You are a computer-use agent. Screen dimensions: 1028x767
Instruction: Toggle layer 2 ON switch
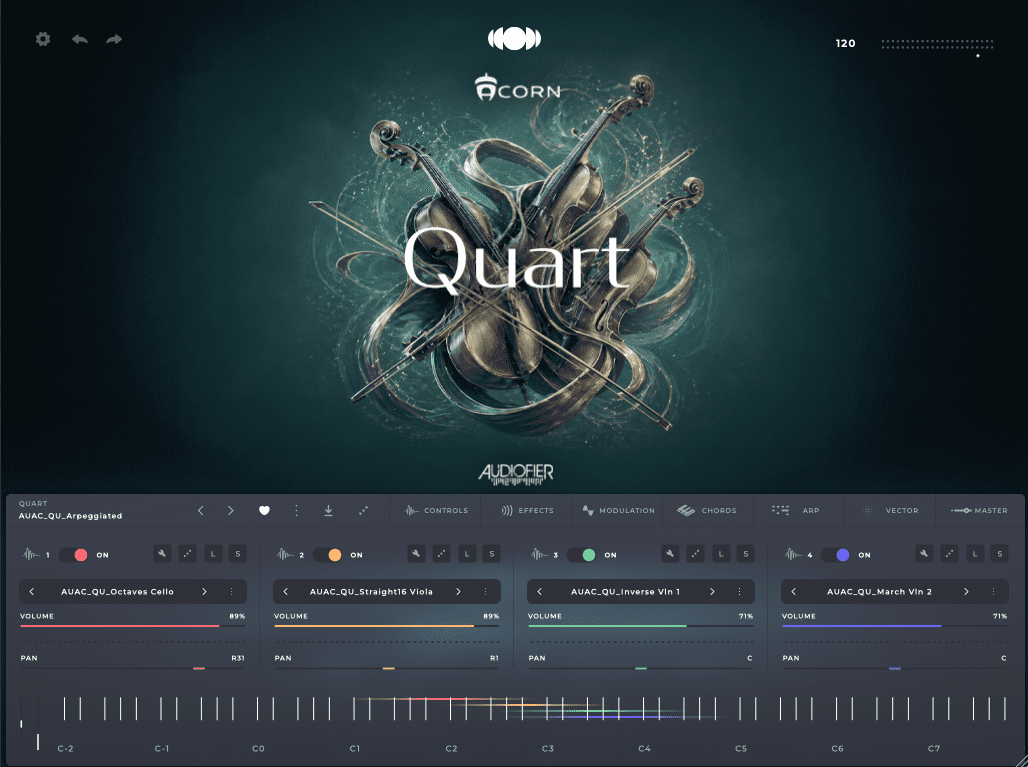tap(327, 555)
